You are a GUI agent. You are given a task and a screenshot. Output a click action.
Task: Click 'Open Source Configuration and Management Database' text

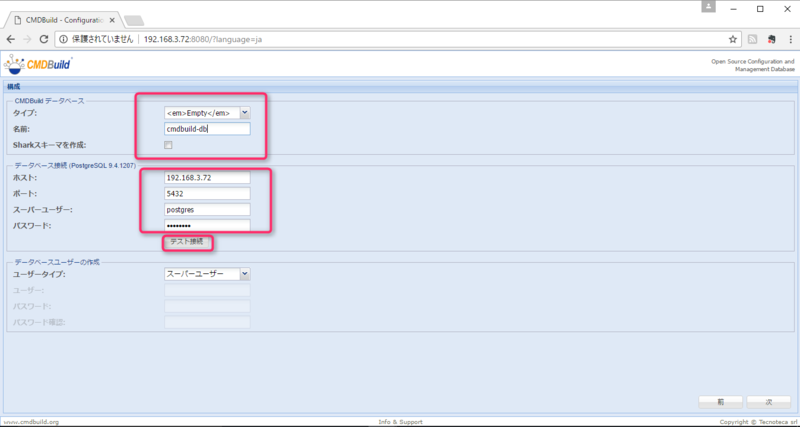(753, 65)
